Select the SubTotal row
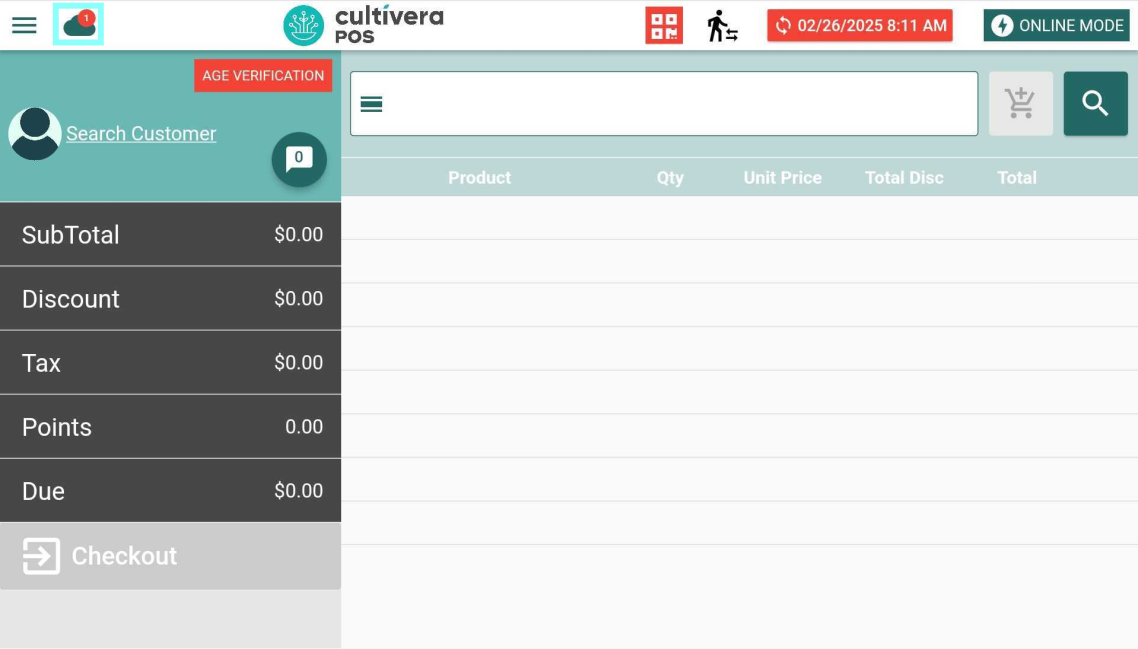The image size is (1138, 649). 171,234
